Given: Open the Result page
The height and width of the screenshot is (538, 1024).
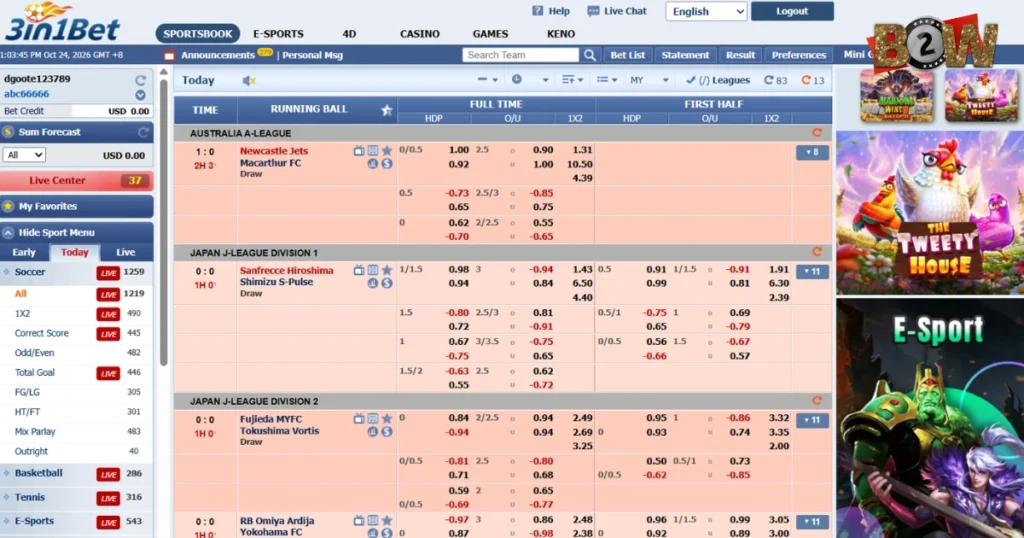Looking at the screenshot, I should [x=740, y=55].
